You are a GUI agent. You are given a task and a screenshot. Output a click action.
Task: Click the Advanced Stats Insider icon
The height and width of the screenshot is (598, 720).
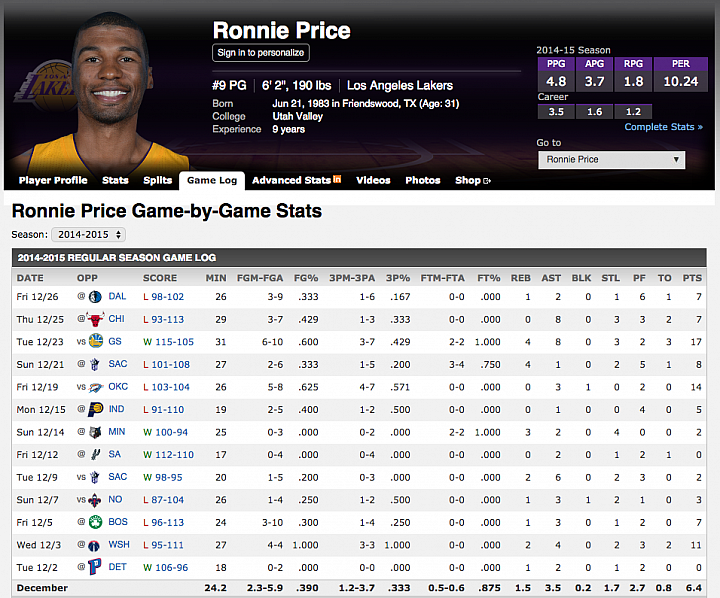tap(337, 180)
